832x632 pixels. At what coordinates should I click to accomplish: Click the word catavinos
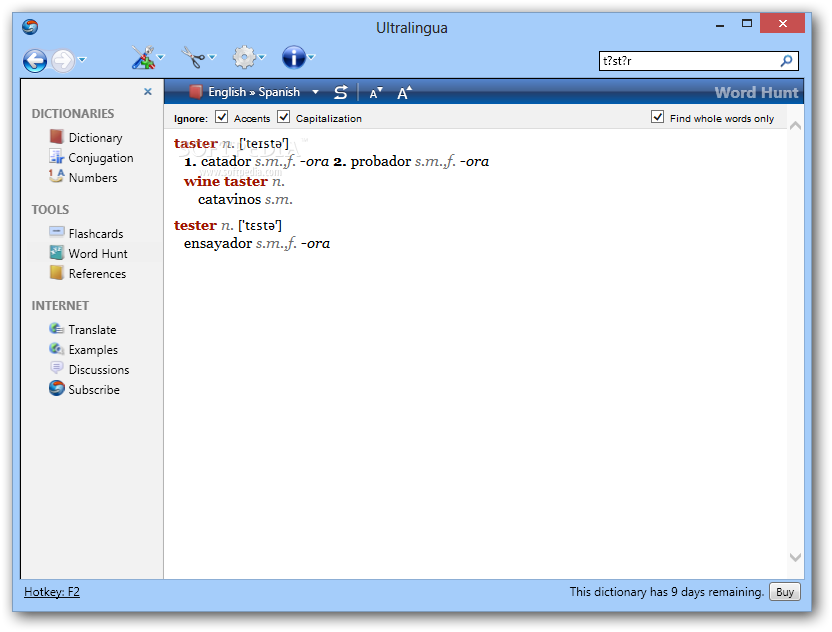click(230, 200)
